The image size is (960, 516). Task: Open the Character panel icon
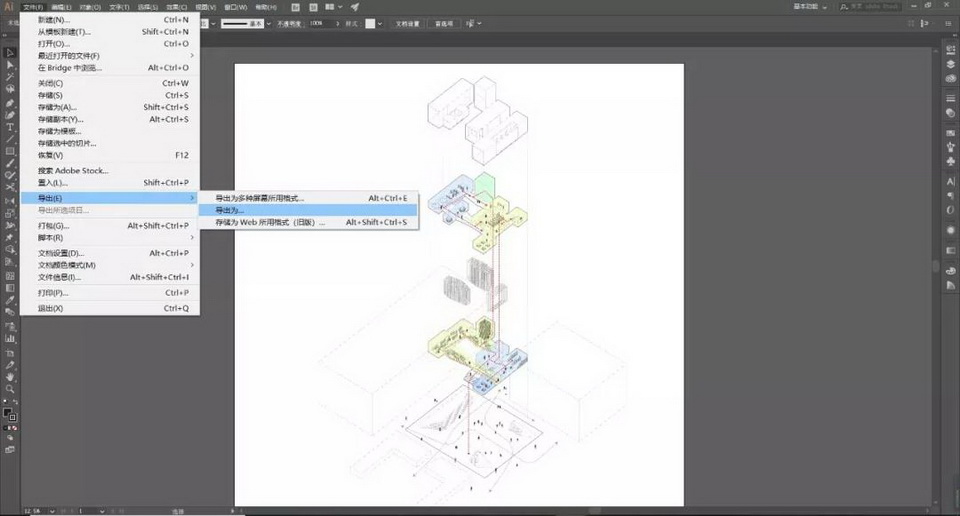tap(950, 181)
